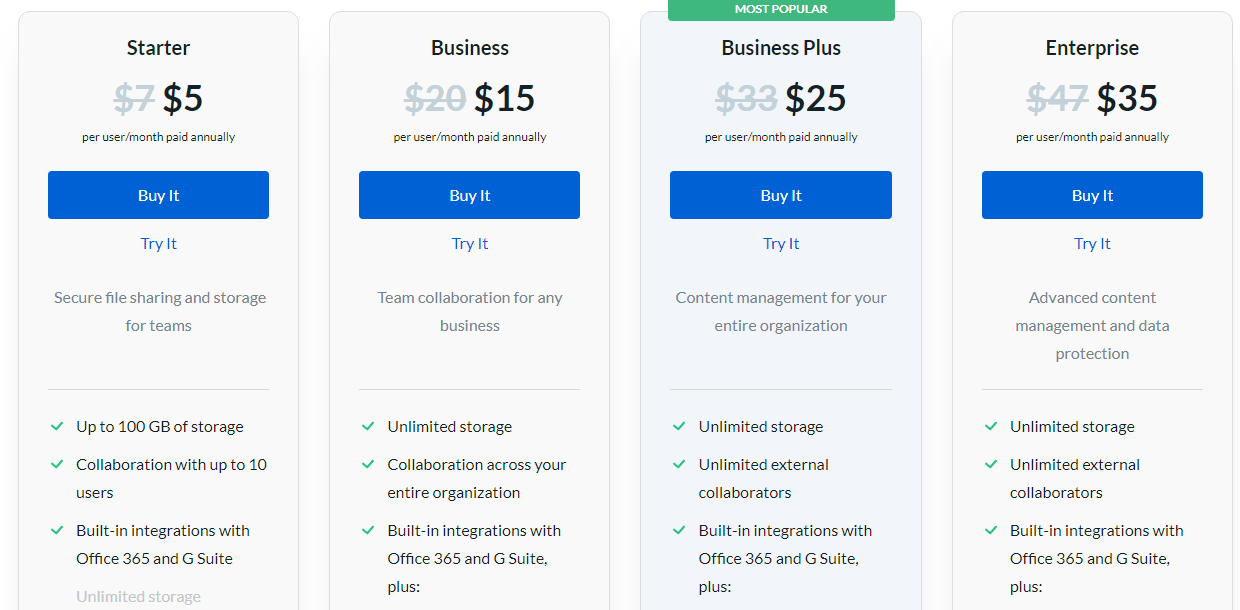Screen dimensions: 1240x610
Task: Click Buy It under the Business plan
Action: [469, 195]
